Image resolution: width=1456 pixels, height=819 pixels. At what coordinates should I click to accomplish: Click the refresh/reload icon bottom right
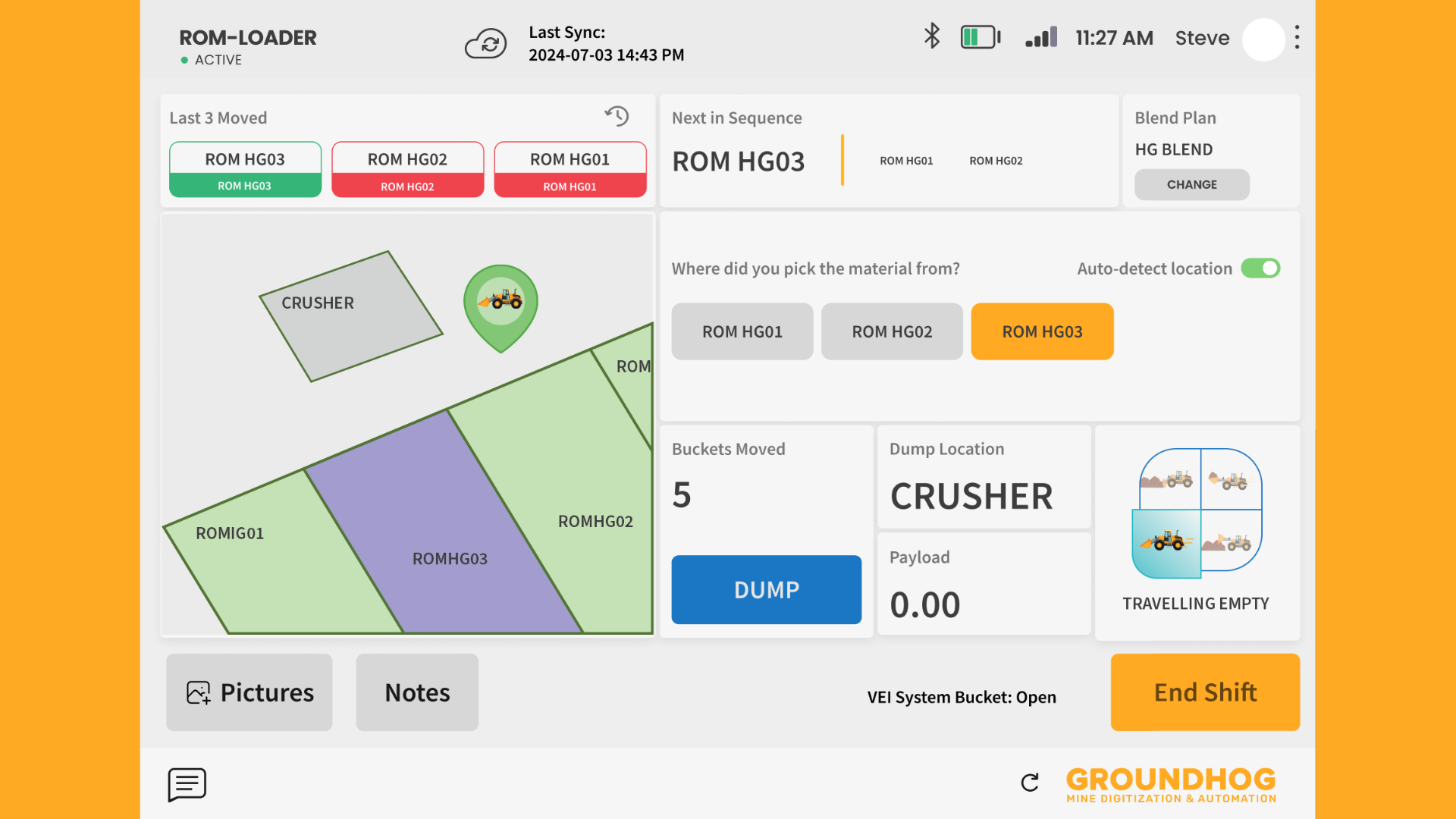(x=1029, y=782)
